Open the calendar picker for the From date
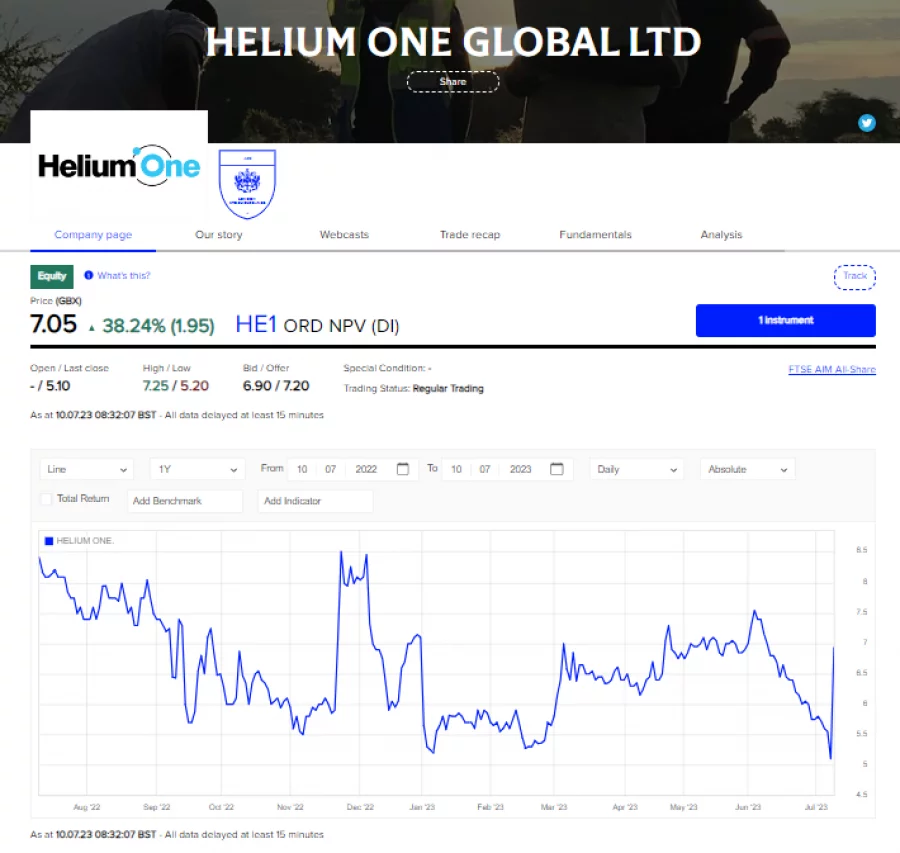This screenshot has width=900, height=853. [402, 469]
